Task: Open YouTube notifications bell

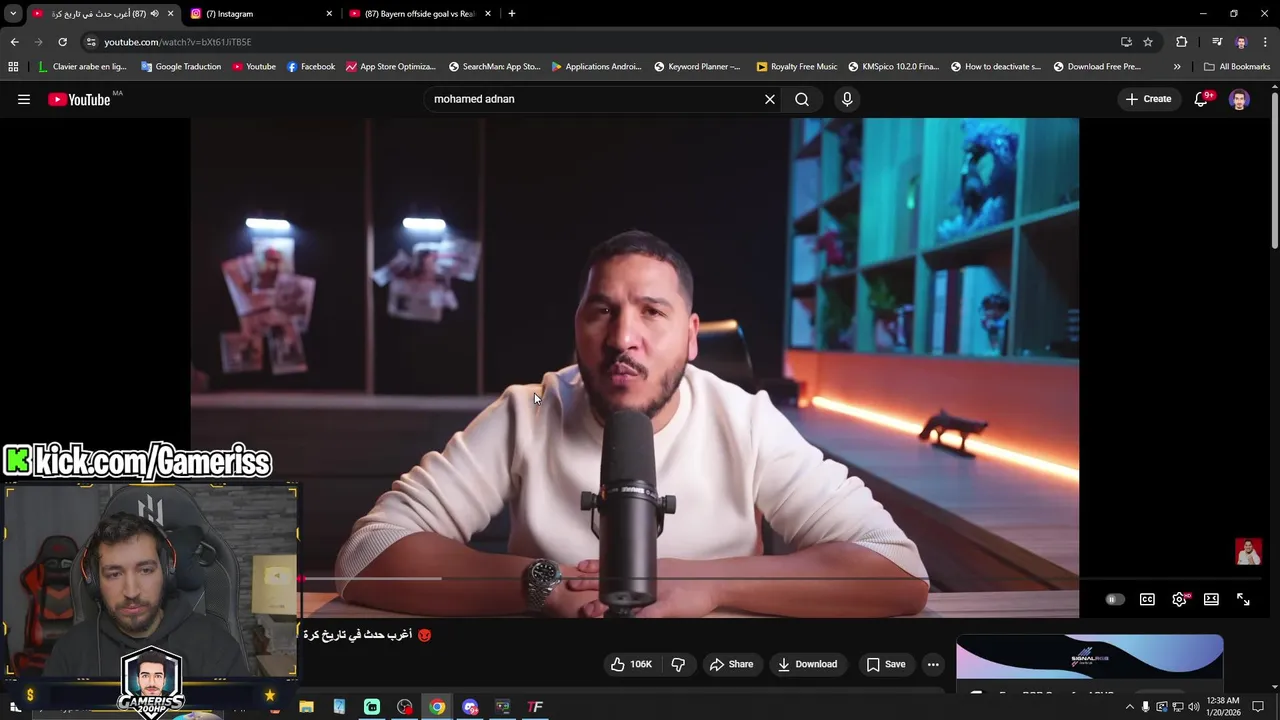Action: 1201,99
